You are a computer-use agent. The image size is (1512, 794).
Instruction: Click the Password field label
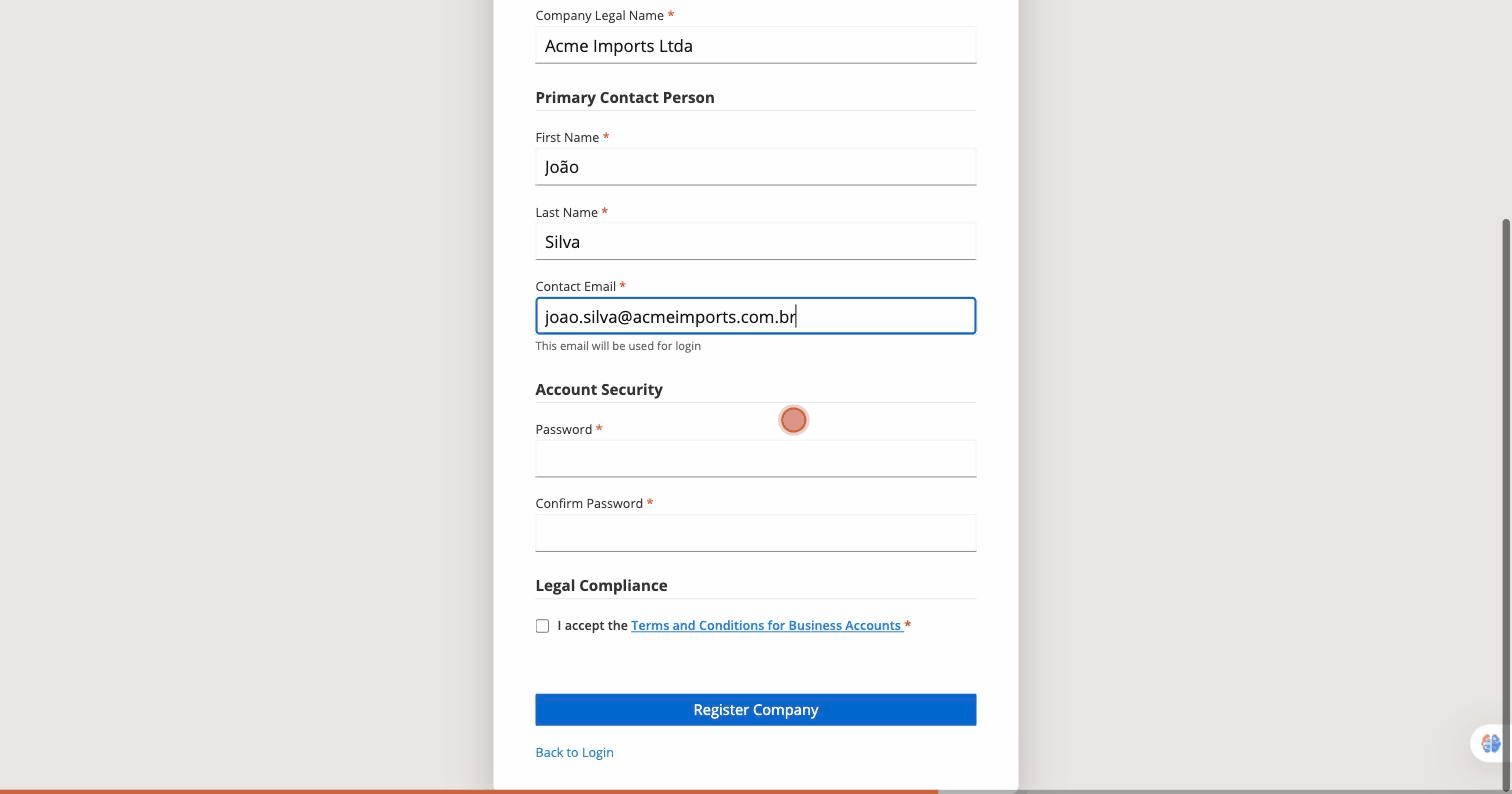(564, 429)
